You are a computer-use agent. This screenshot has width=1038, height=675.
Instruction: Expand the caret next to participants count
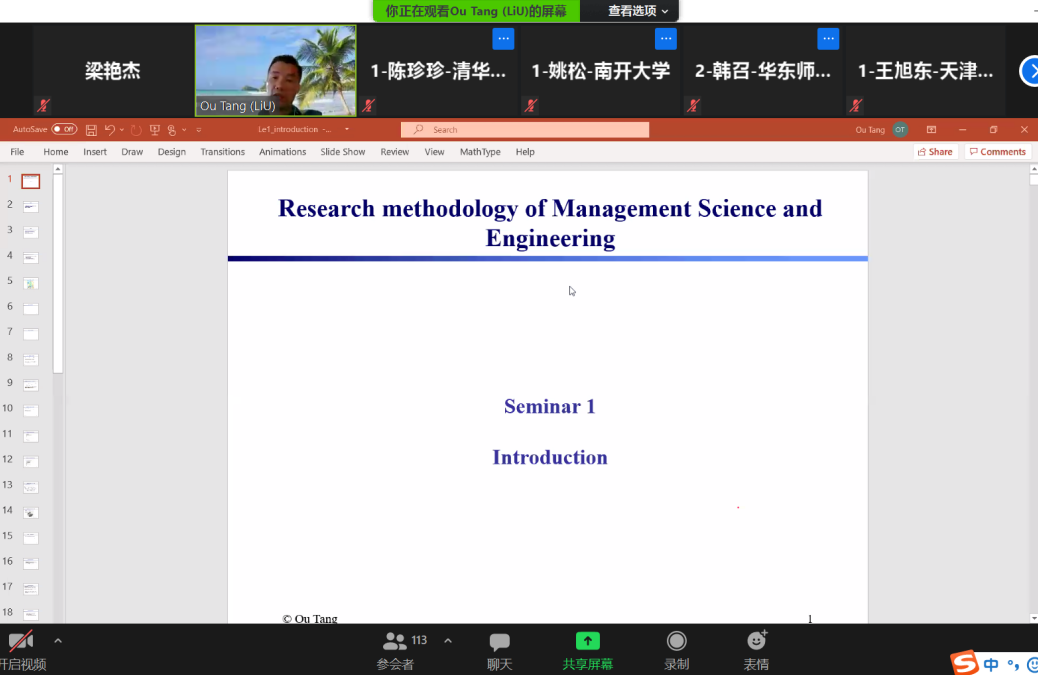click(x=447, y=641)
